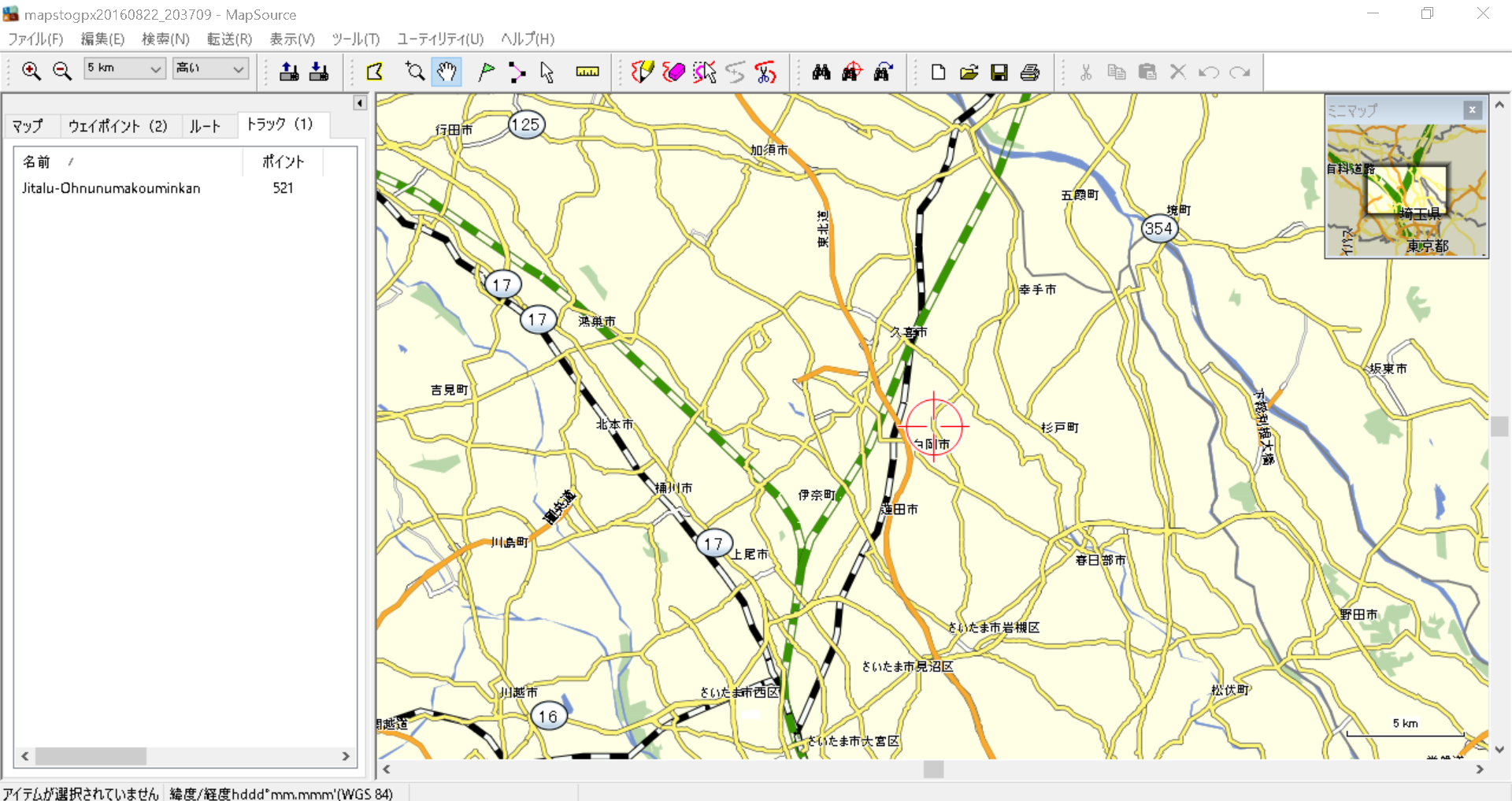
Task: Click the zoom out magnifier icon
Action: click(x=62, y=72)
